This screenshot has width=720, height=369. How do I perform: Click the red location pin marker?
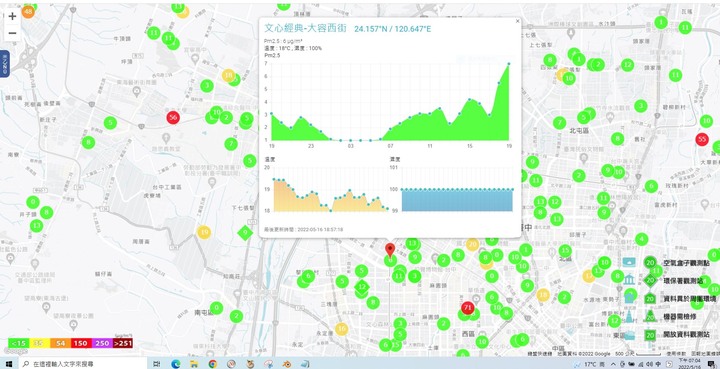click(x=390, y=250)
